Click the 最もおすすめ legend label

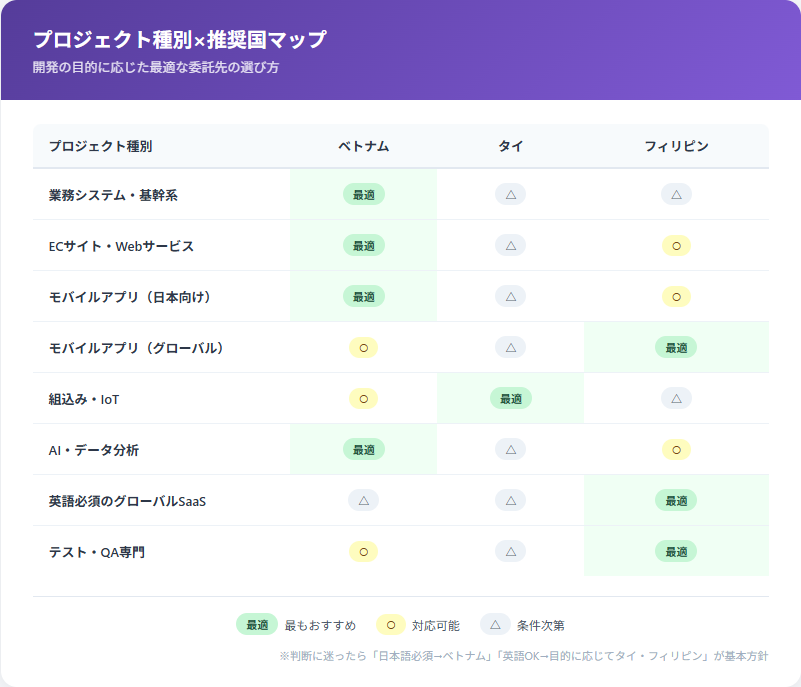click(x=320, y=624)
